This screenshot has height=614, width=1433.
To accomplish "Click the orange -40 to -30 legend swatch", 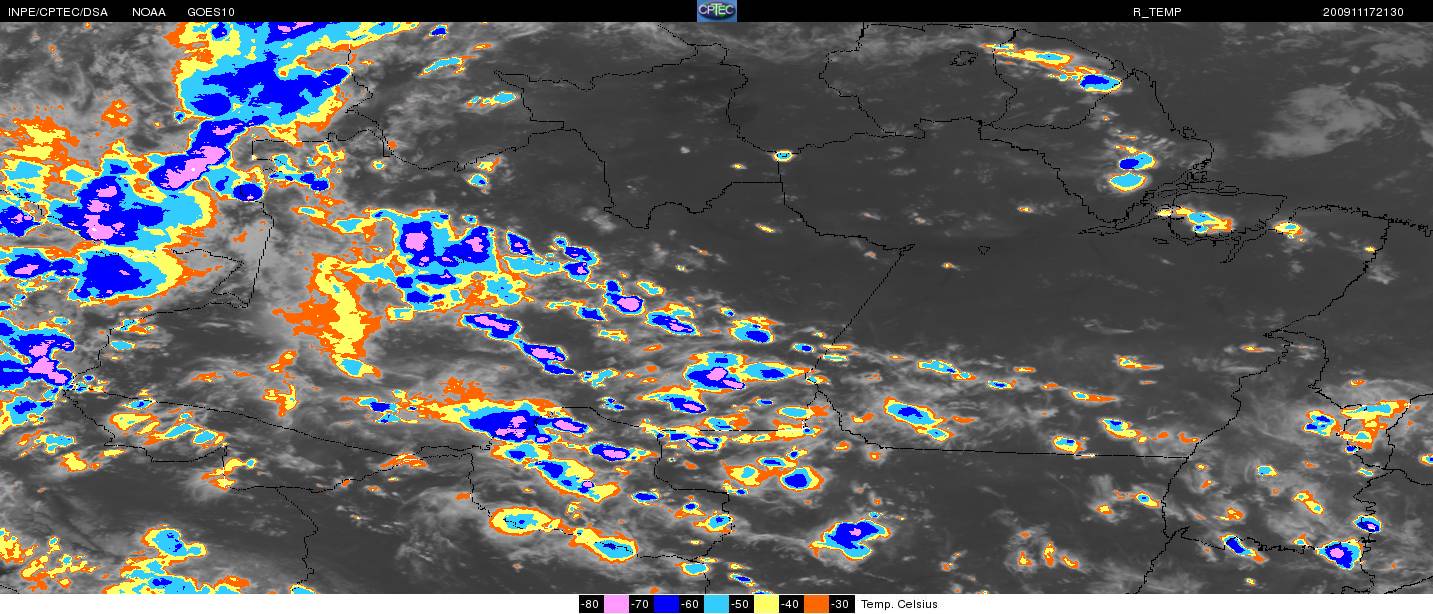I will (x=816, y=604).
